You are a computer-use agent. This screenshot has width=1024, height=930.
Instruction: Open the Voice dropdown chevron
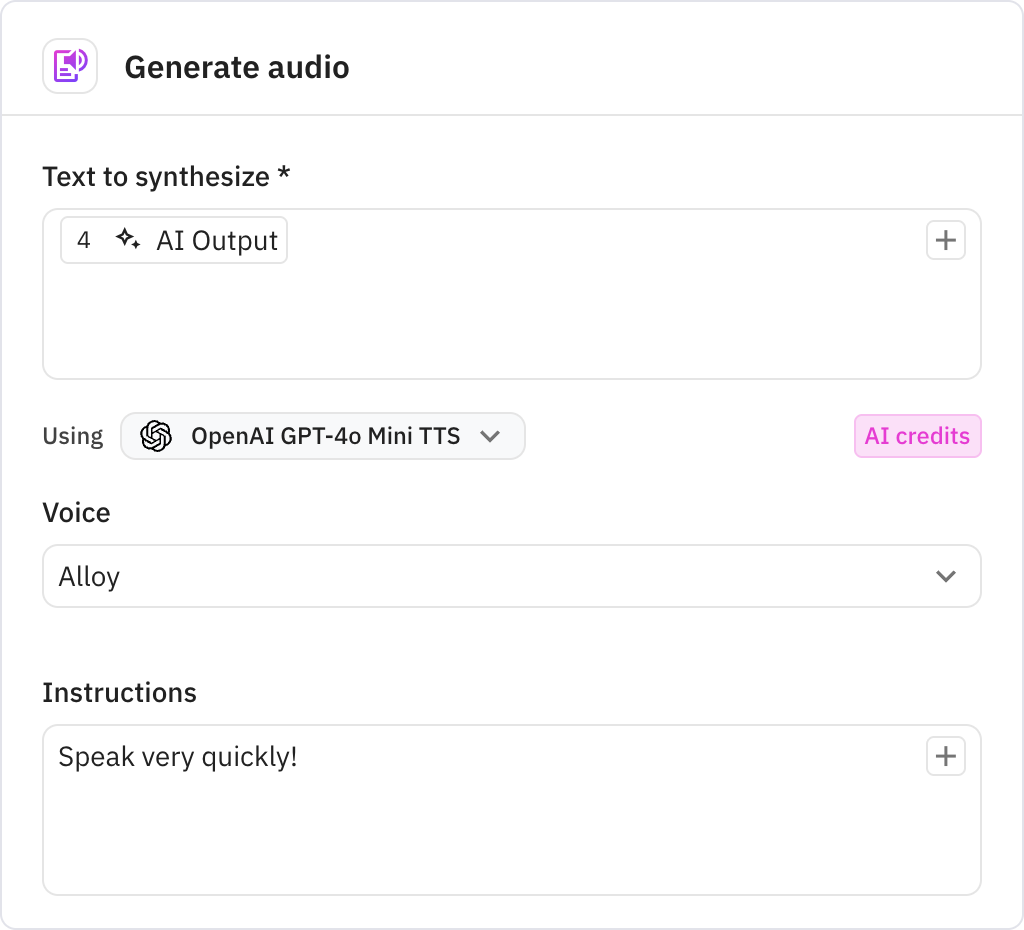click(945, 576)
